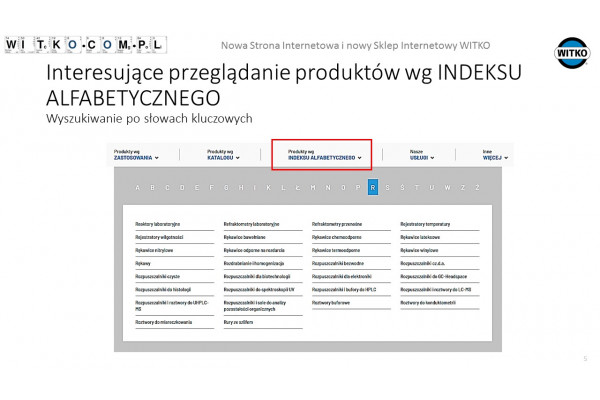The image size is (600, 400).
Task: Choose letter D in the index
Action: (x=182, y=188)
